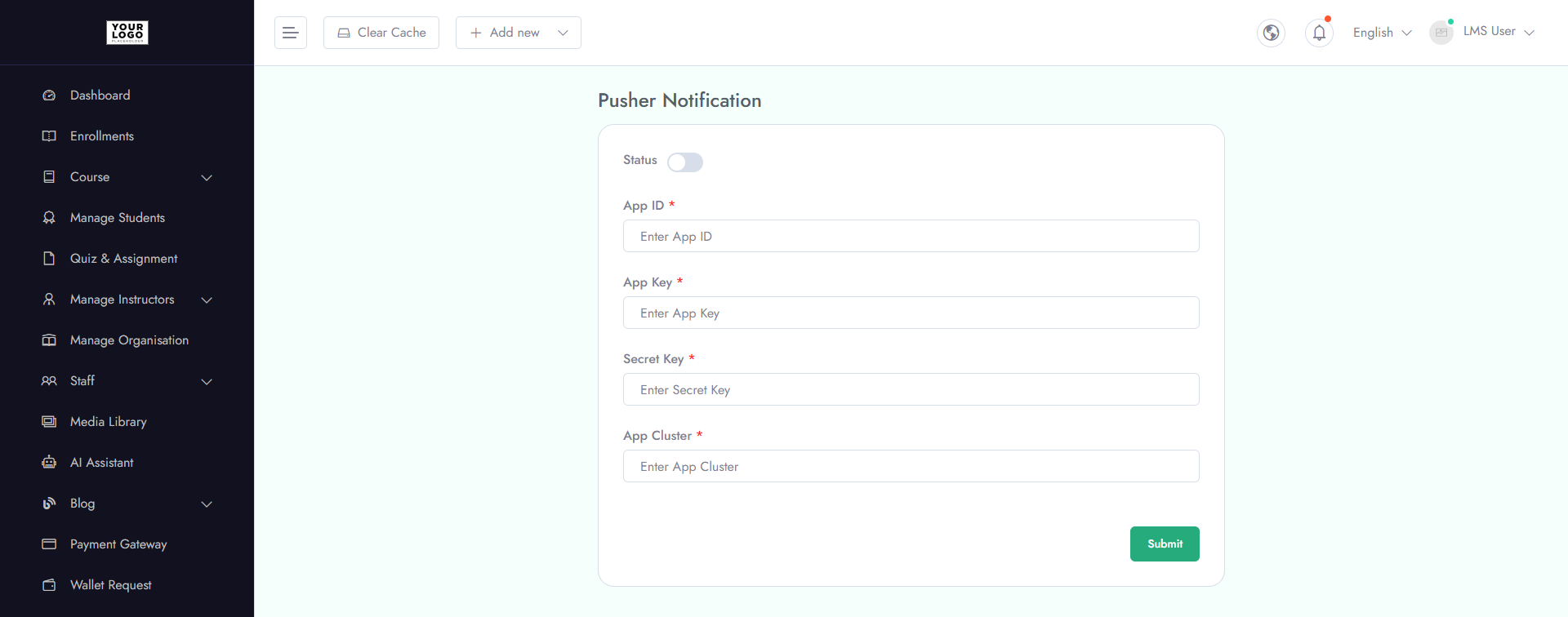Click the Dashboard gauge icon
Screen dimensions: 1568x617
[49, 95]
